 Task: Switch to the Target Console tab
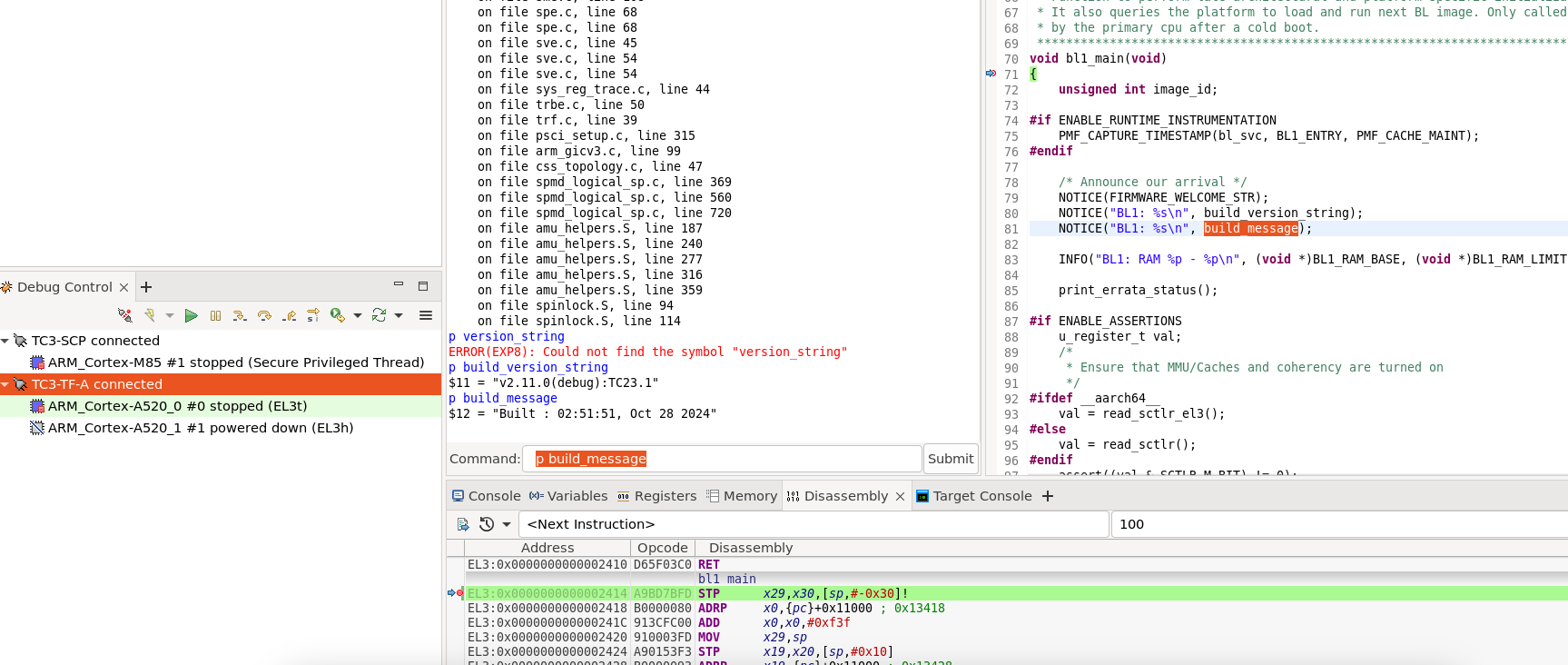point(974,496)
